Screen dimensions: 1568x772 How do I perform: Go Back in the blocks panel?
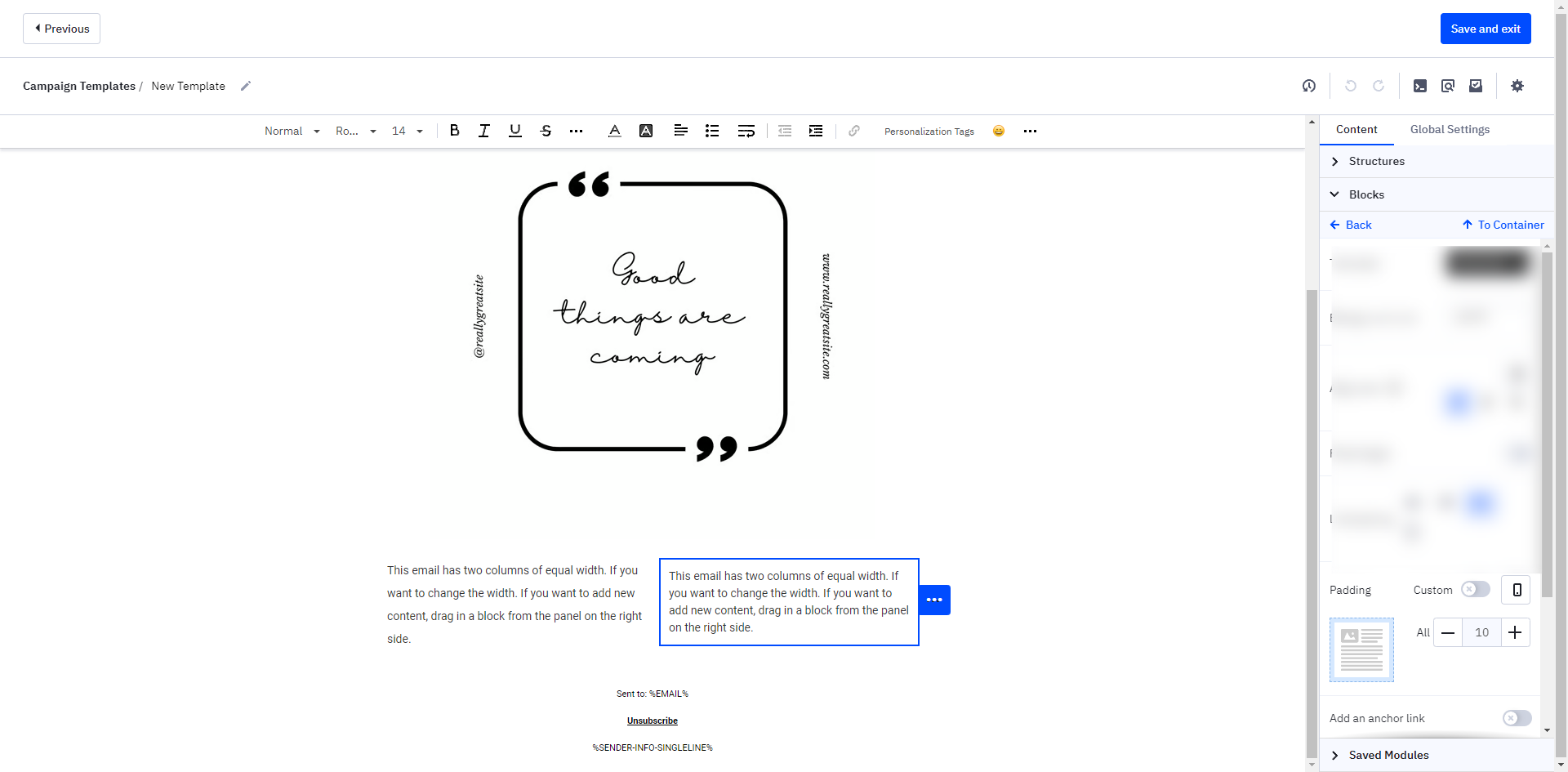click(x=1351, y=225)
